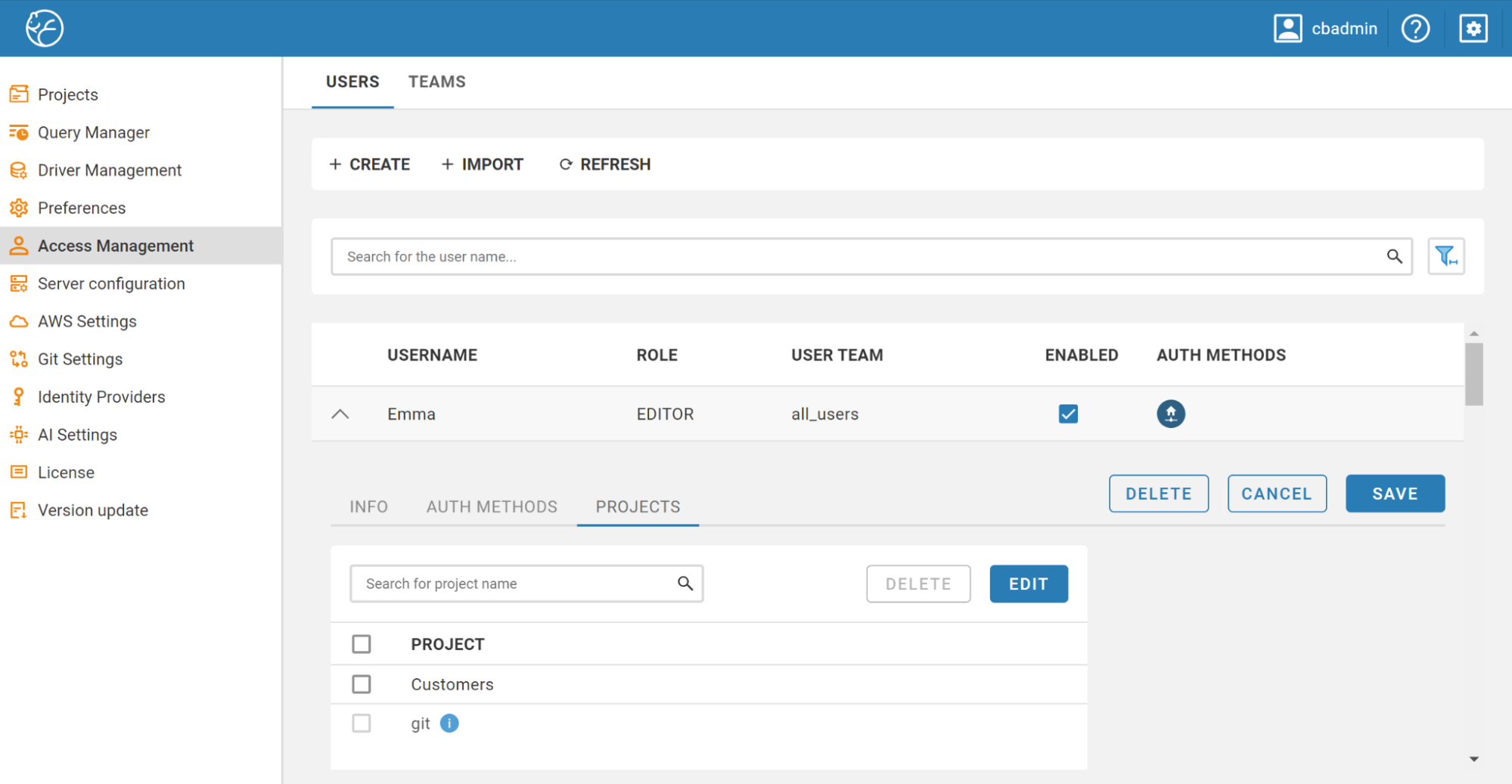Open the cbadmin user profile icon
The image size is (1512, 784).
1287,29
